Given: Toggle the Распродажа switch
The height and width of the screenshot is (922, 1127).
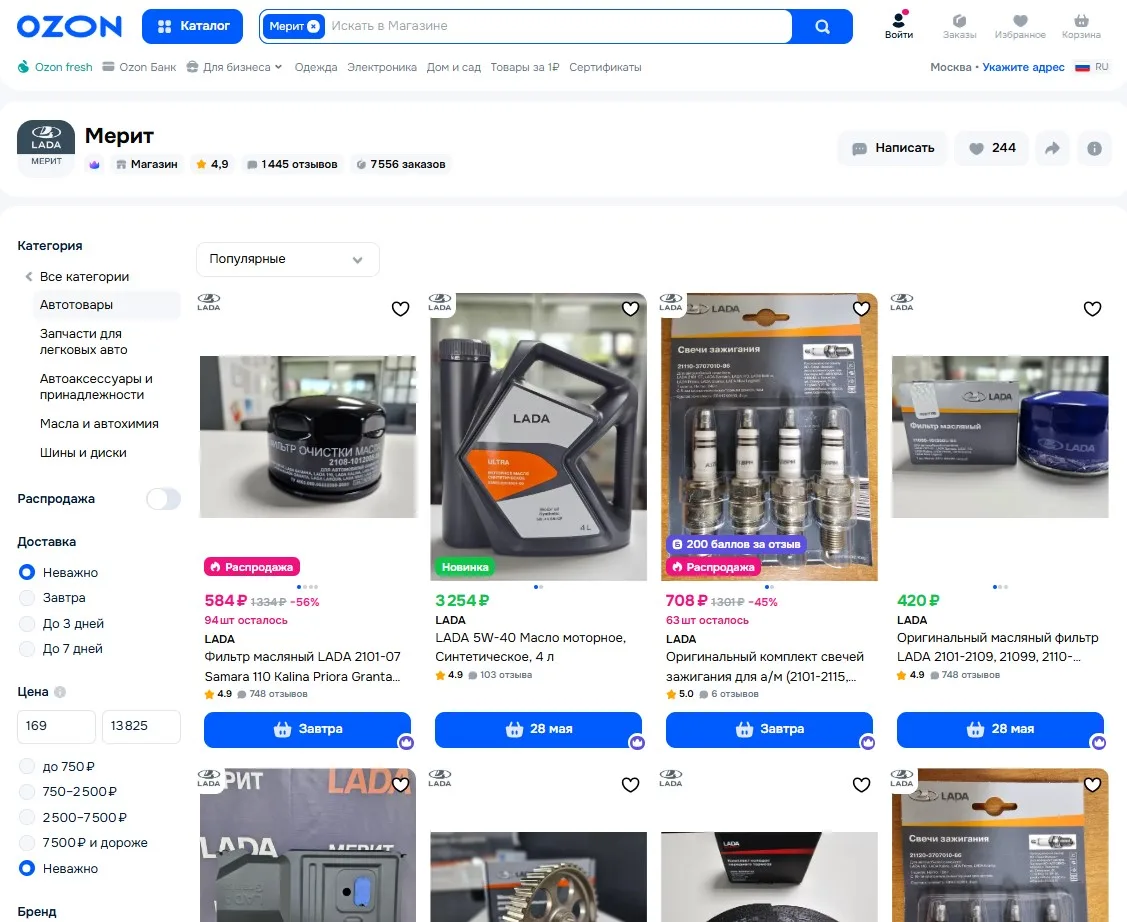Looking at the screenshot, I should (x=163, y=499).
